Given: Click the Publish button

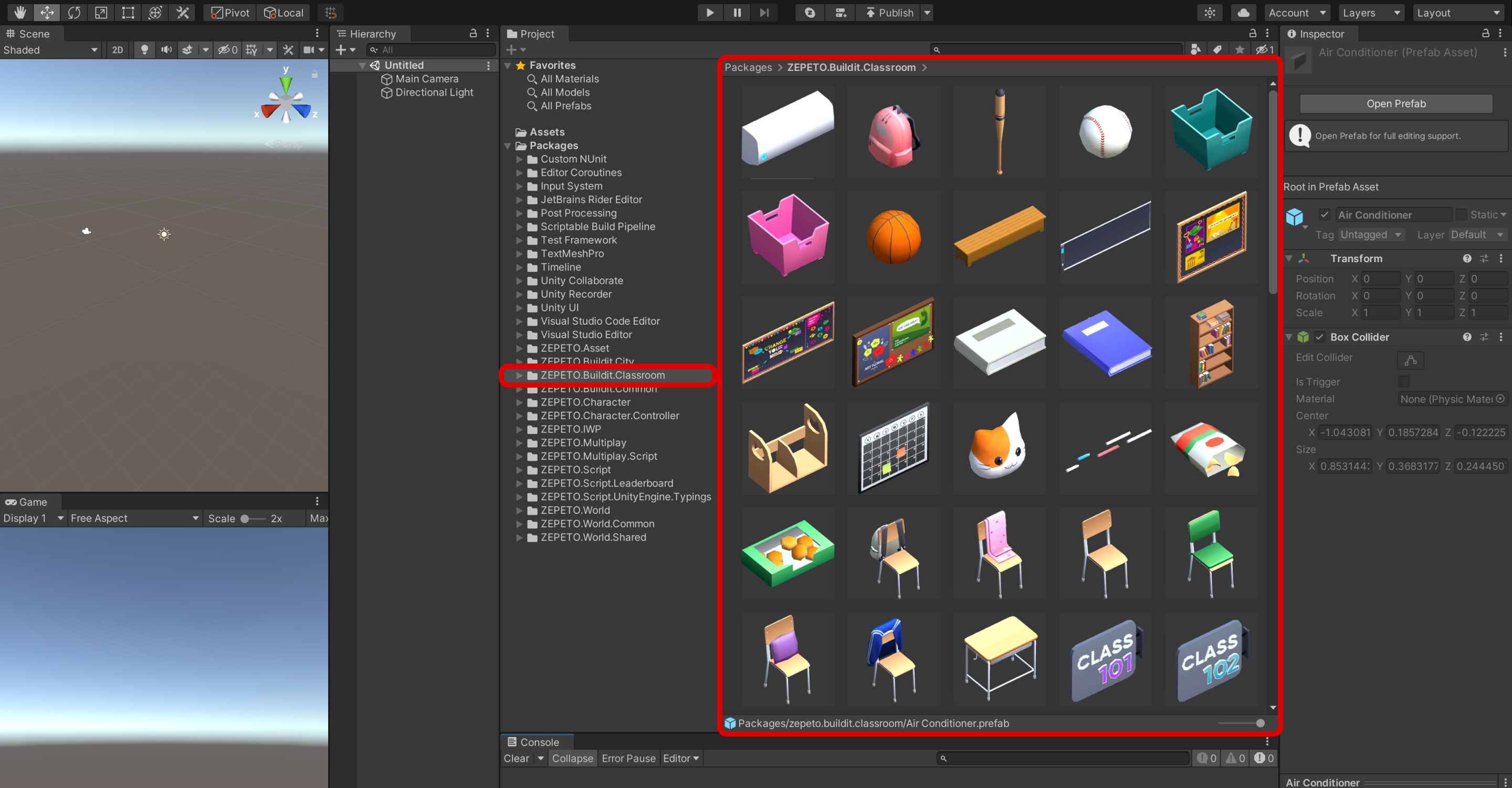Looking at the screenshot, I should [889, 12].
